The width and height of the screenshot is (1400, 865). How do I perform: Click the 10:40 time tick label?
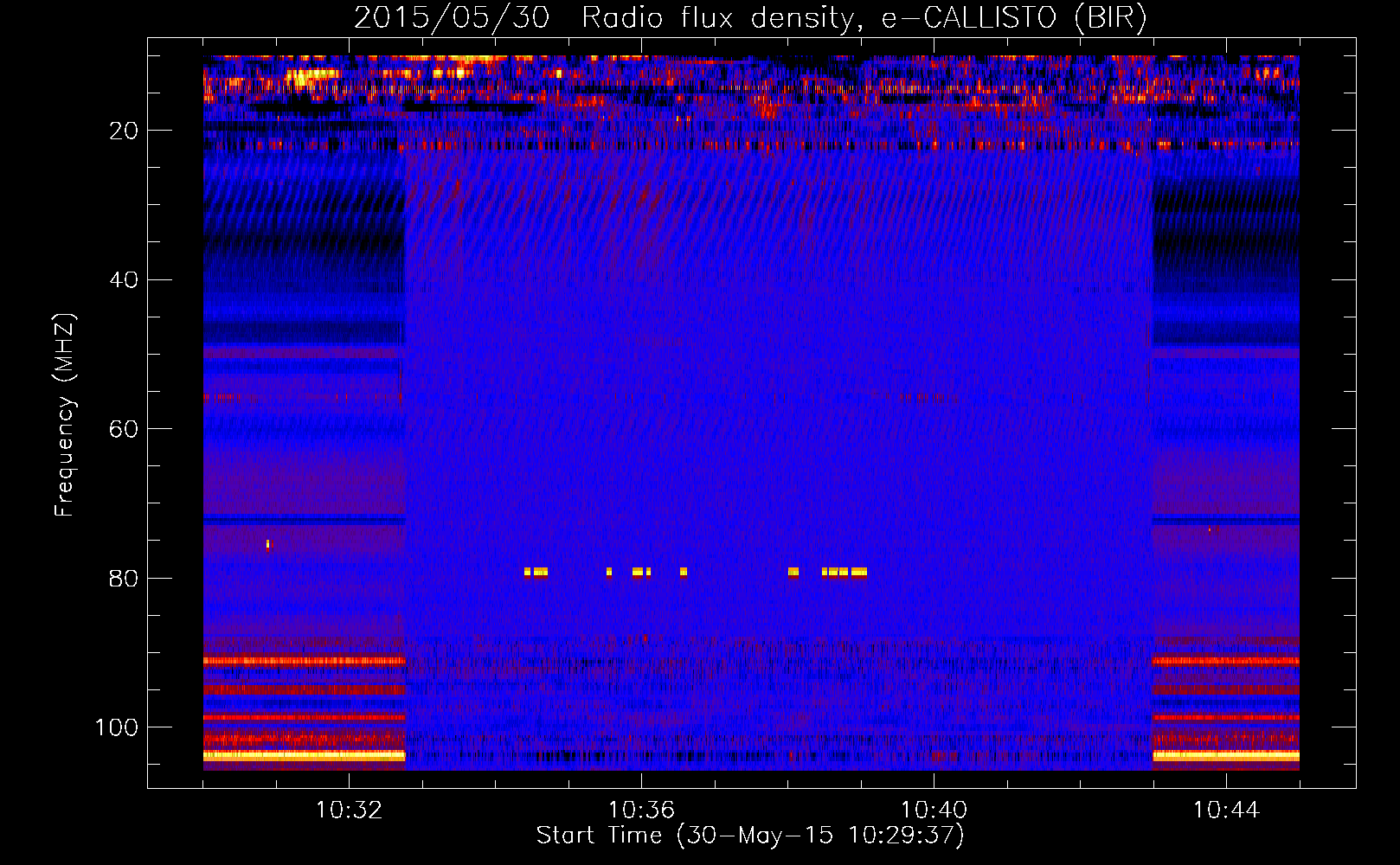pyautogui.click(x=934, y=811)
